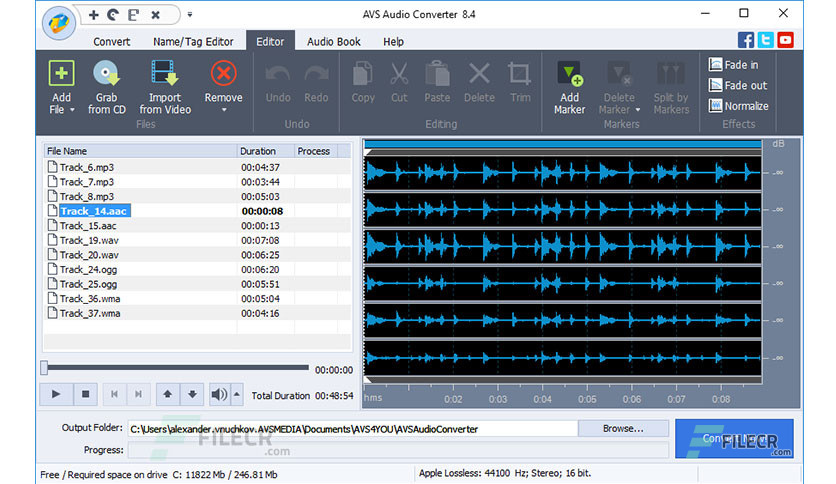Sort by Duration column header
This screenshot has width=836, height=484.
[x=266, y=151]
